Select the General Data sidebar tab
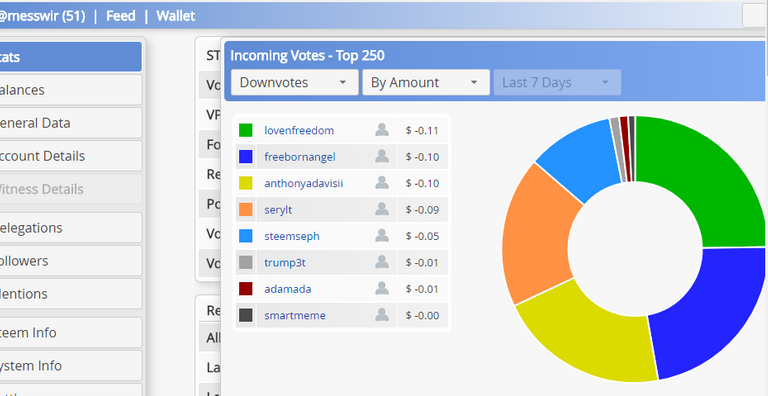Viewport: 768px width, 396px height. coord(71,123)
